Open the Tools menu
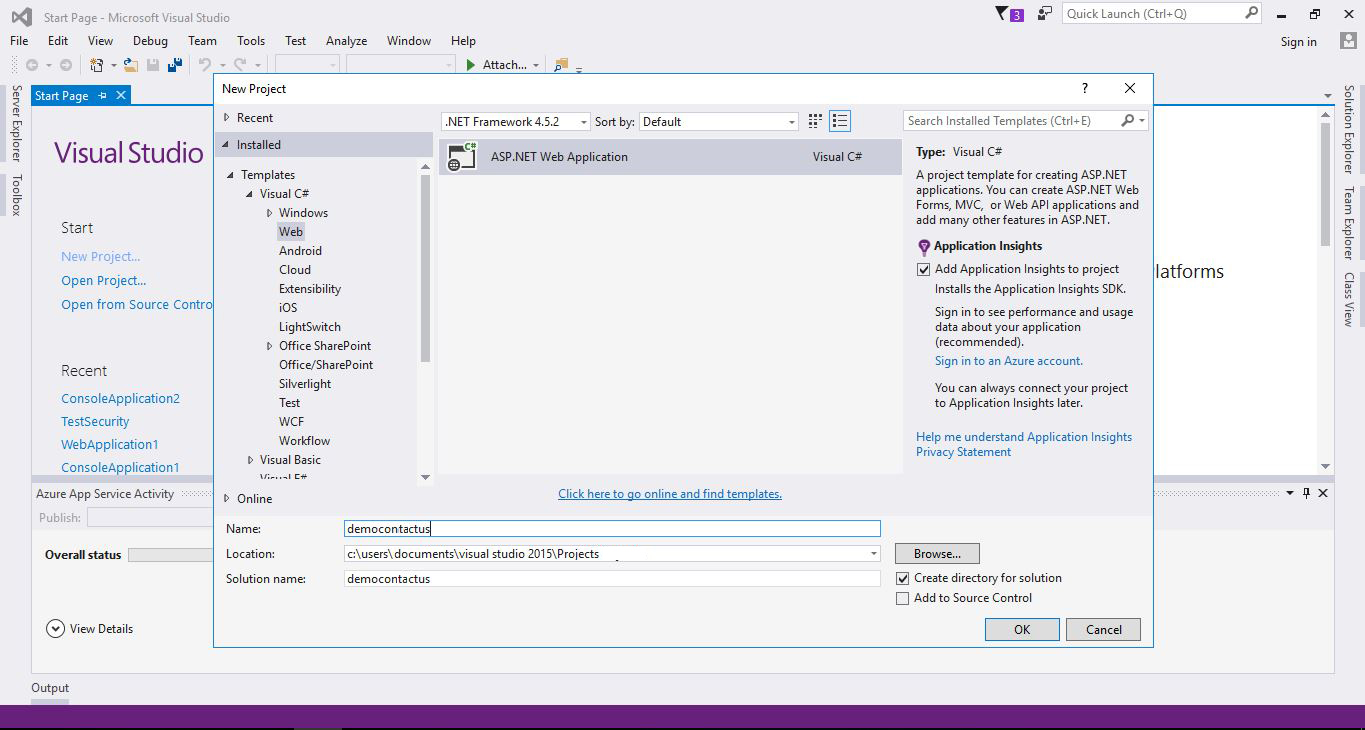Image resolution: width=1365 pixels, height=730 pixels. [x=251, y=41]
